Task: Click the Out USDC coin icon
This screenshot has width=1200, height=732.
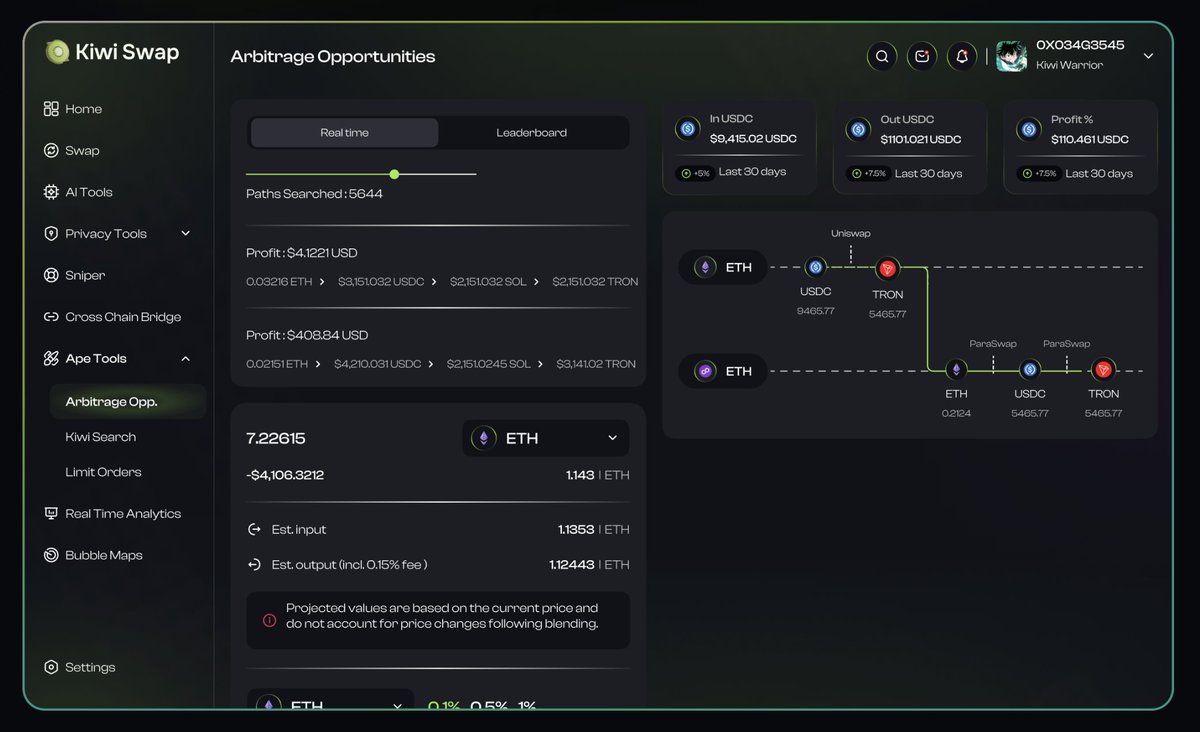Action: (857, 129)
